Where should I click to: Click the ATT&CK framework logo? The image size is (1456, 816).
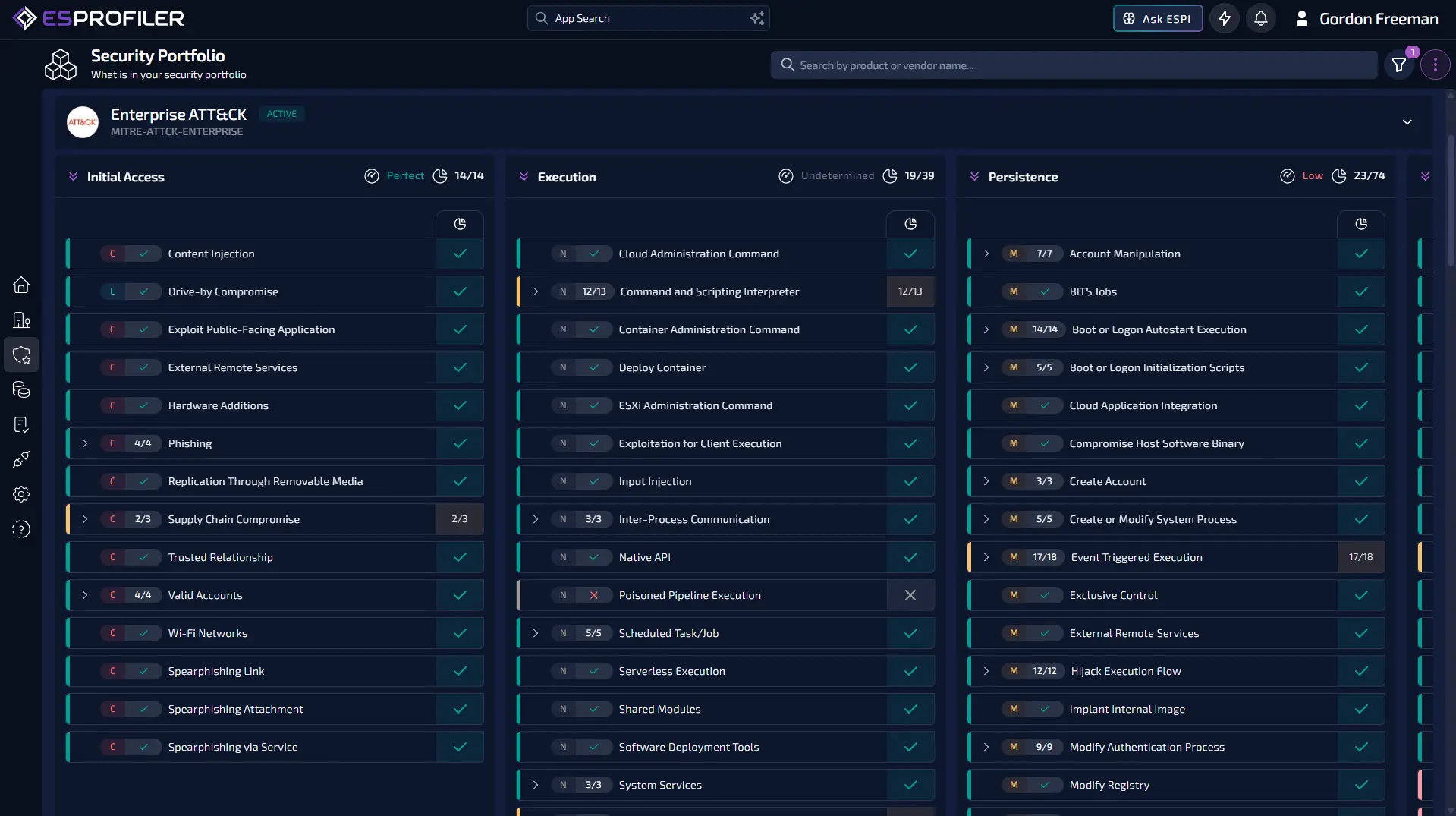point(83,122)
